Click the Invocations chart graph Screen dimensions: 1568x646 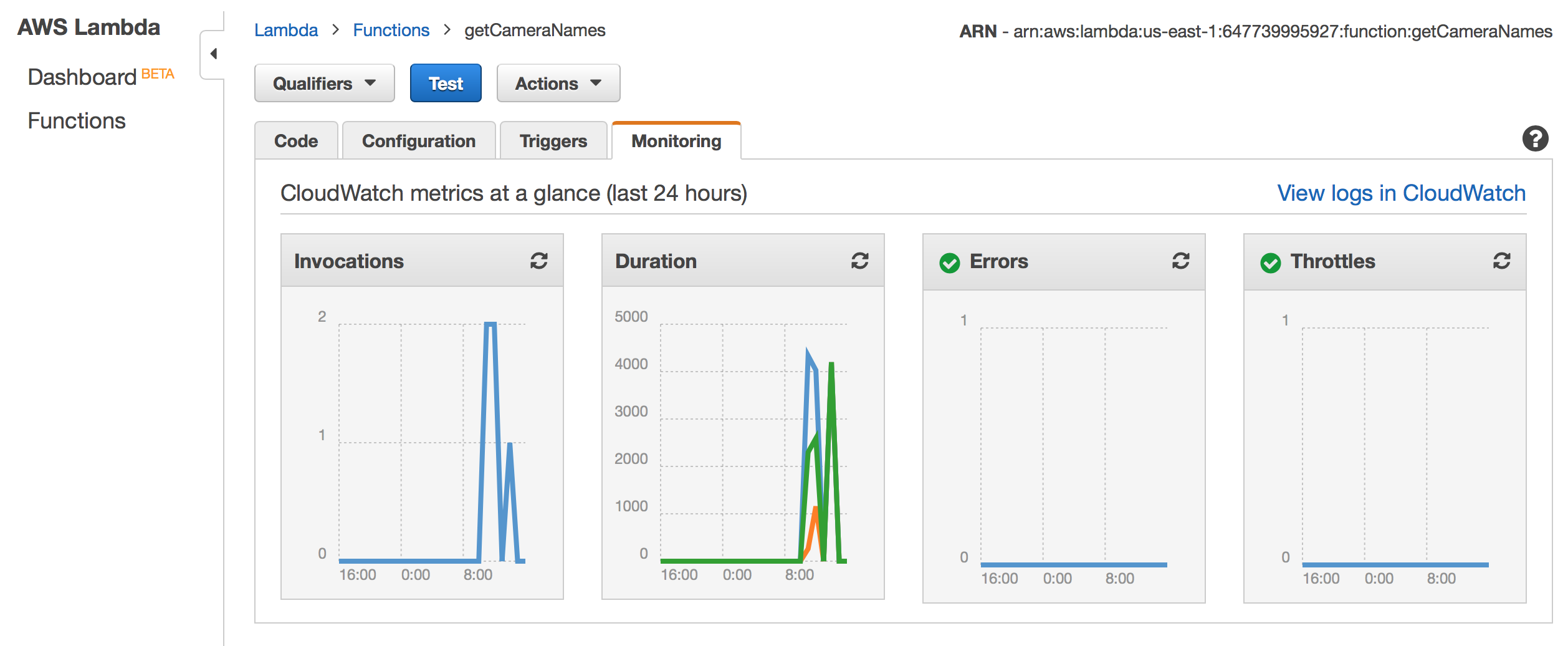coord(432,443)
